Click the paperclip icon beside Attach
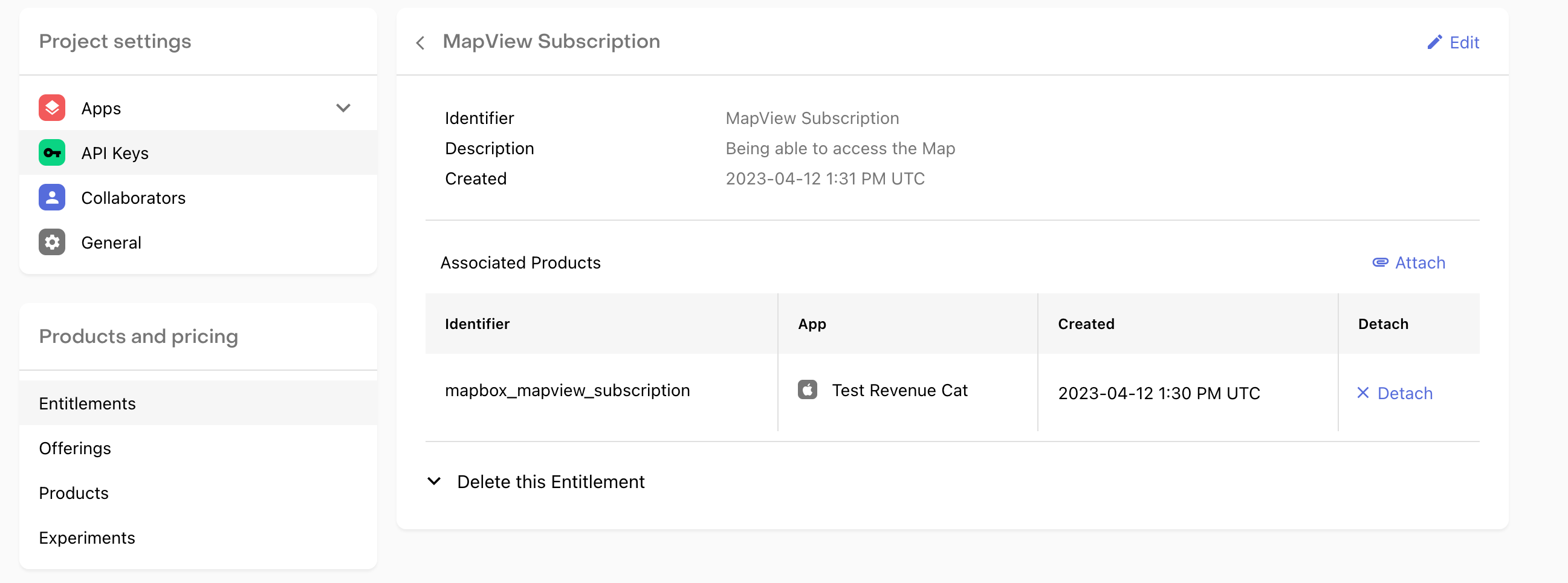 click(x=1380, y=262)
